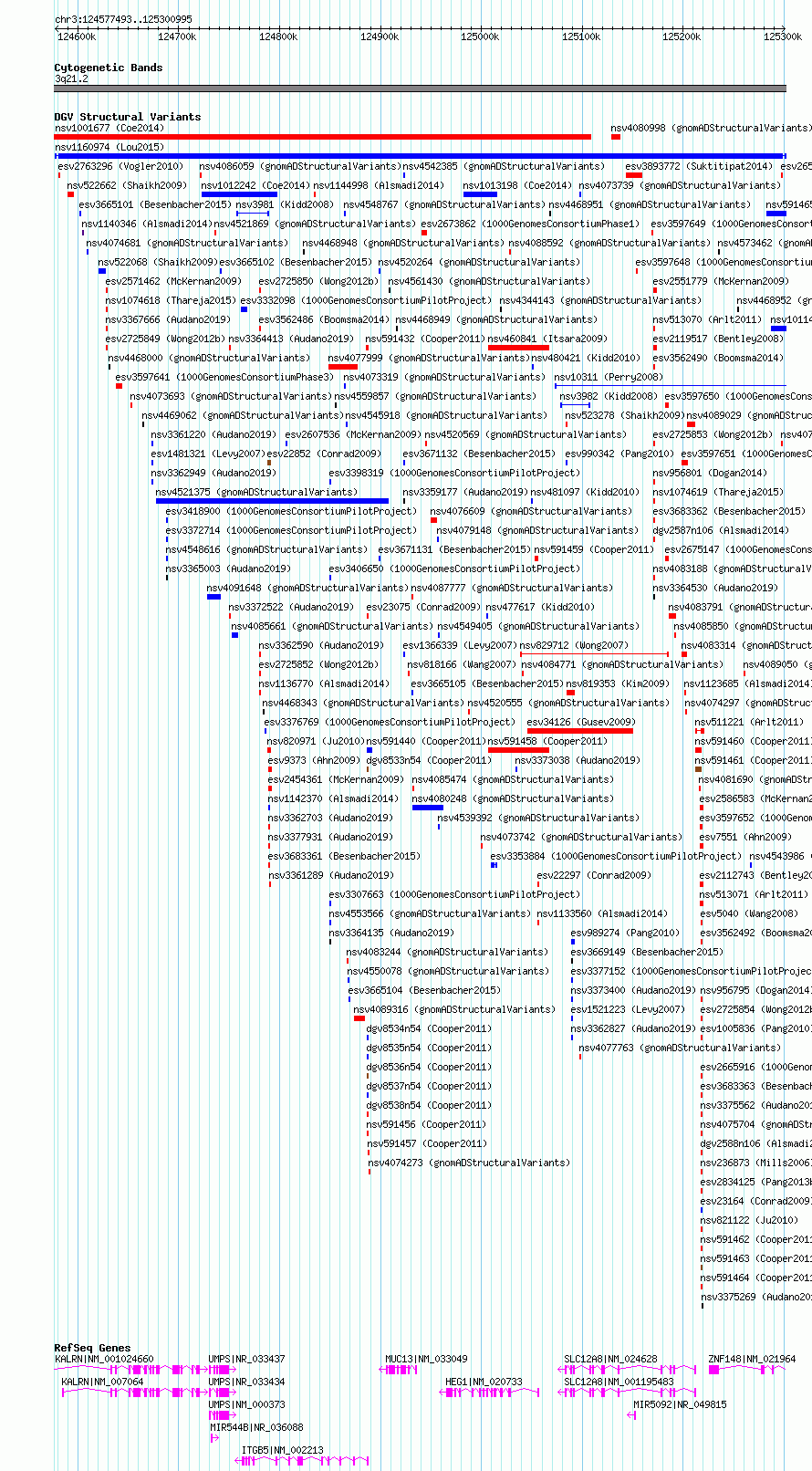
Task: Click variant label esv3597641 (1000GenomesConsortiumPhase3)
Action: coord(224,377)
